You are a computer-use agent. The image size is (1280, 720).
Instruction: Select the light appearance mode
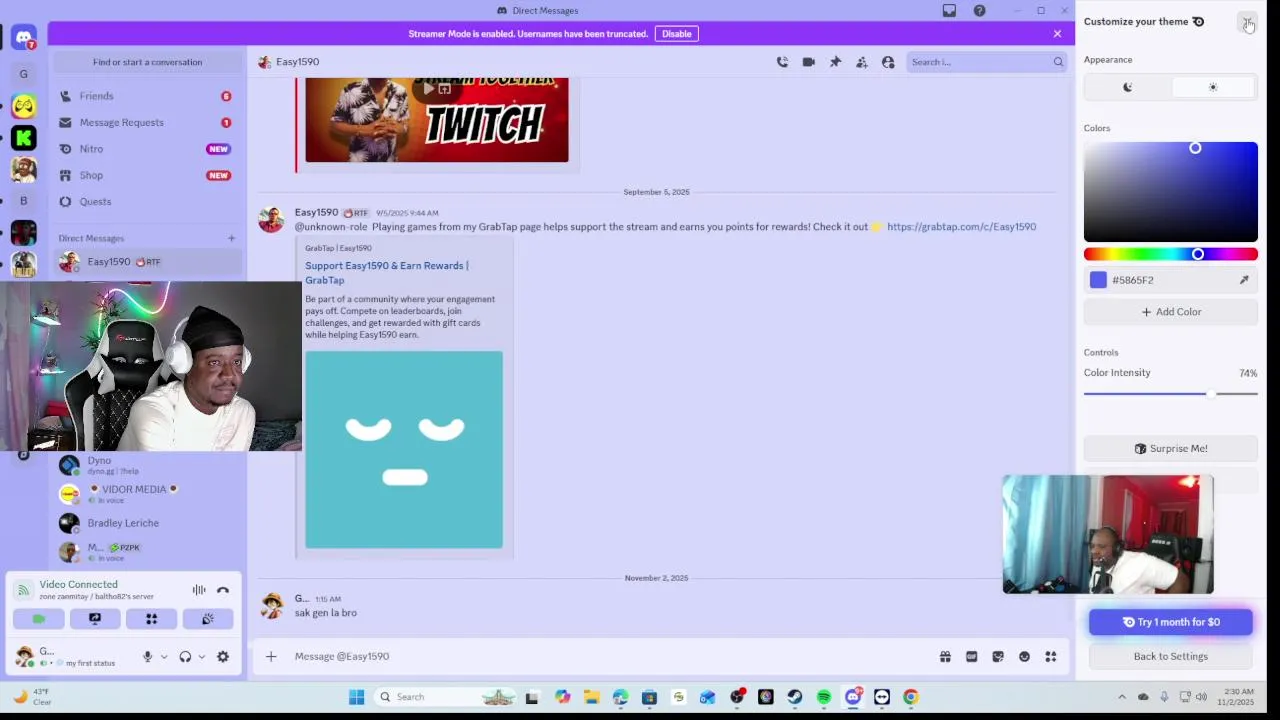[x=1213, y=87]
